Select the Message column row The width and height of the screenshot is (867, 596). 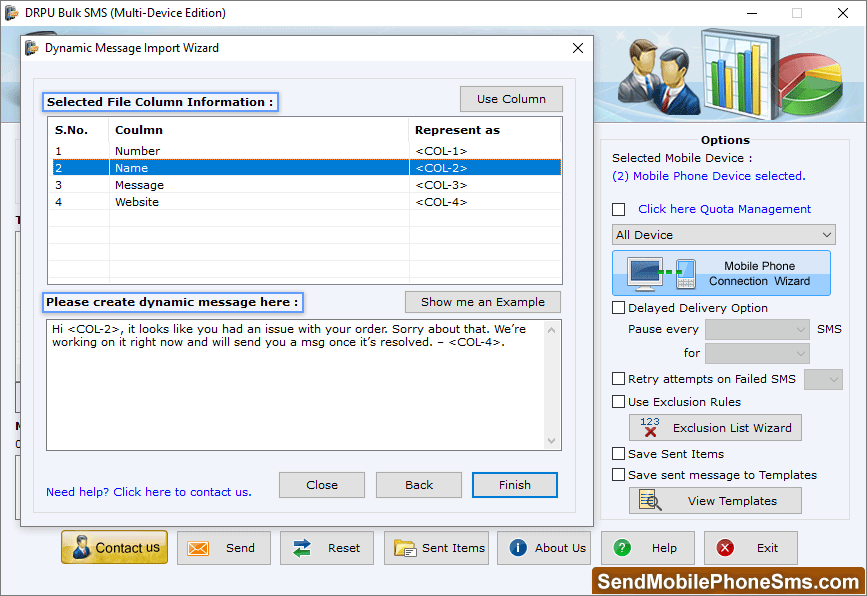pyautogui.click(x=306, y=185)
